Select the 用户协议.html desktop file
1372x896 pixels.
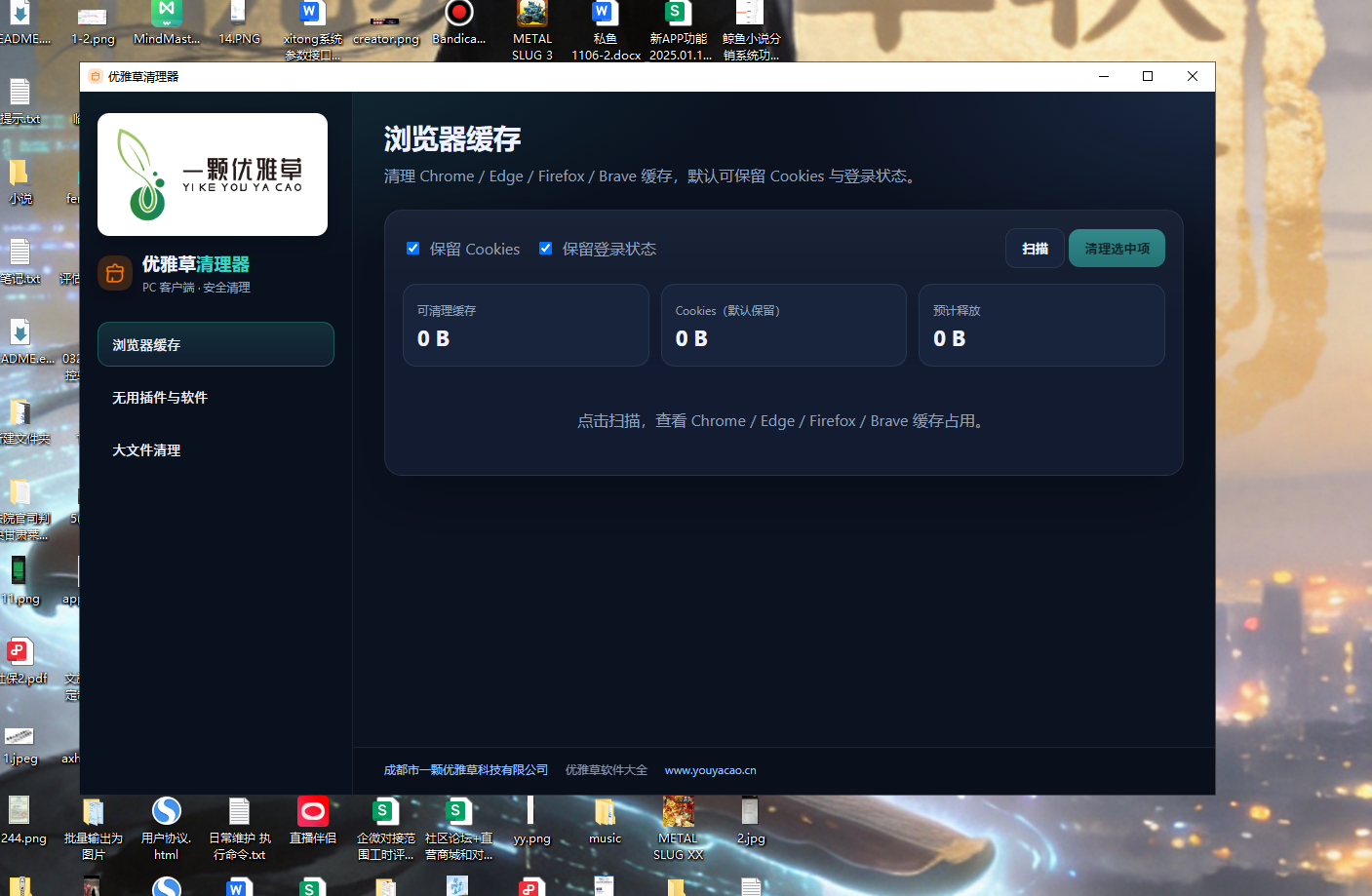tap(167, 828)
